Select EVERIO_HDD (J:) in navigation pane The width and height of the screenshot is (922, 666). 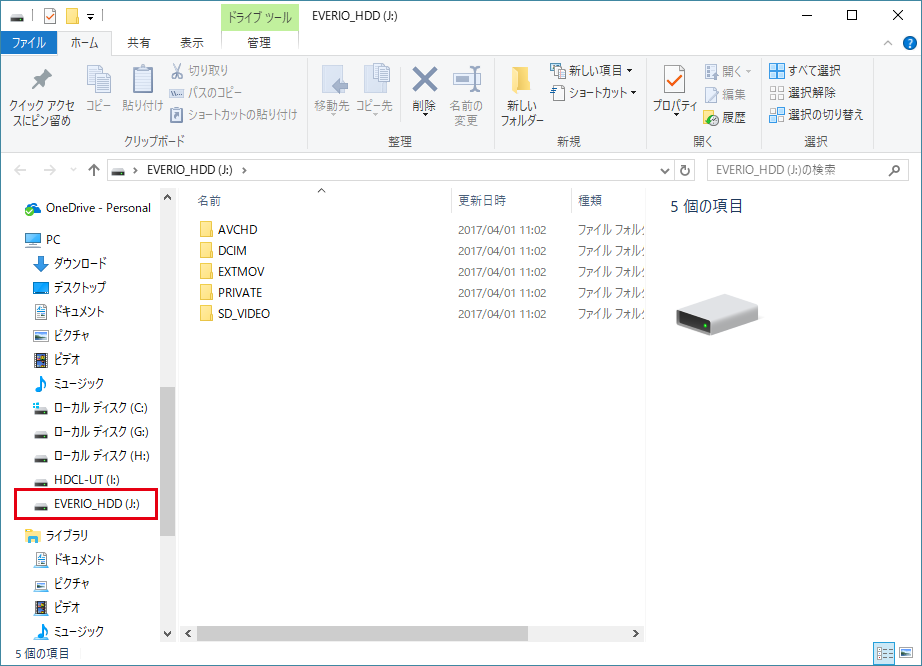pyautogui.click(x=86, y=504)
